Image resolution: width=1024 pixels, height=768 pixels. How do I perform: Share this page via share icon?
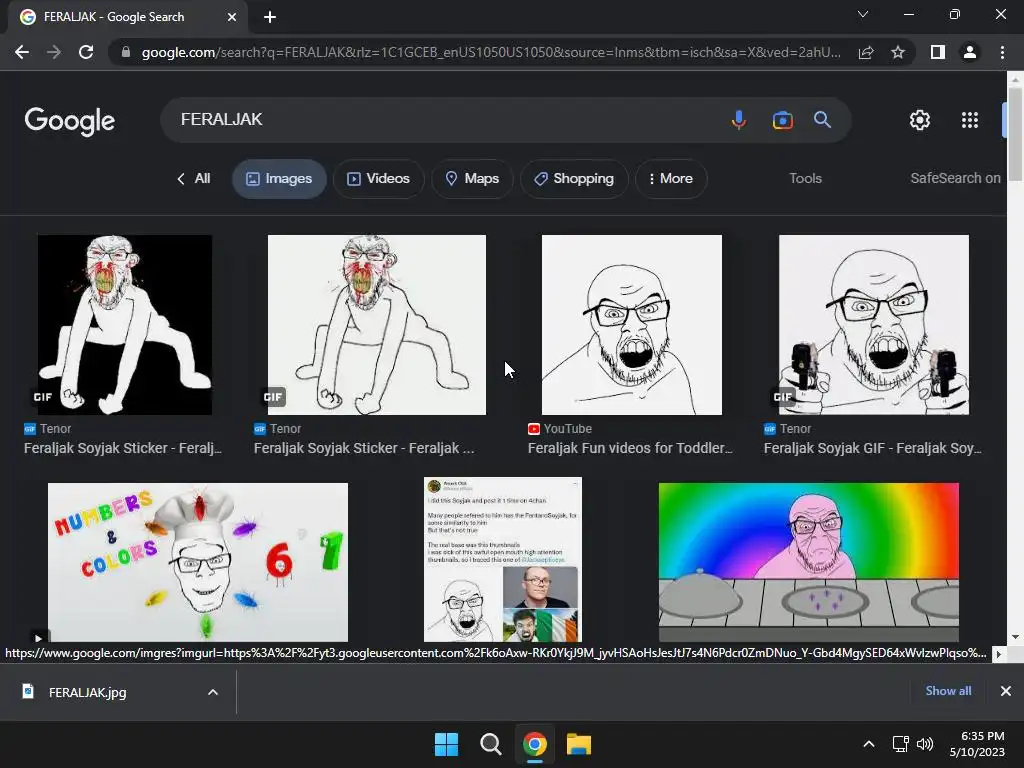pyautogui.click(x=866, y=52)
